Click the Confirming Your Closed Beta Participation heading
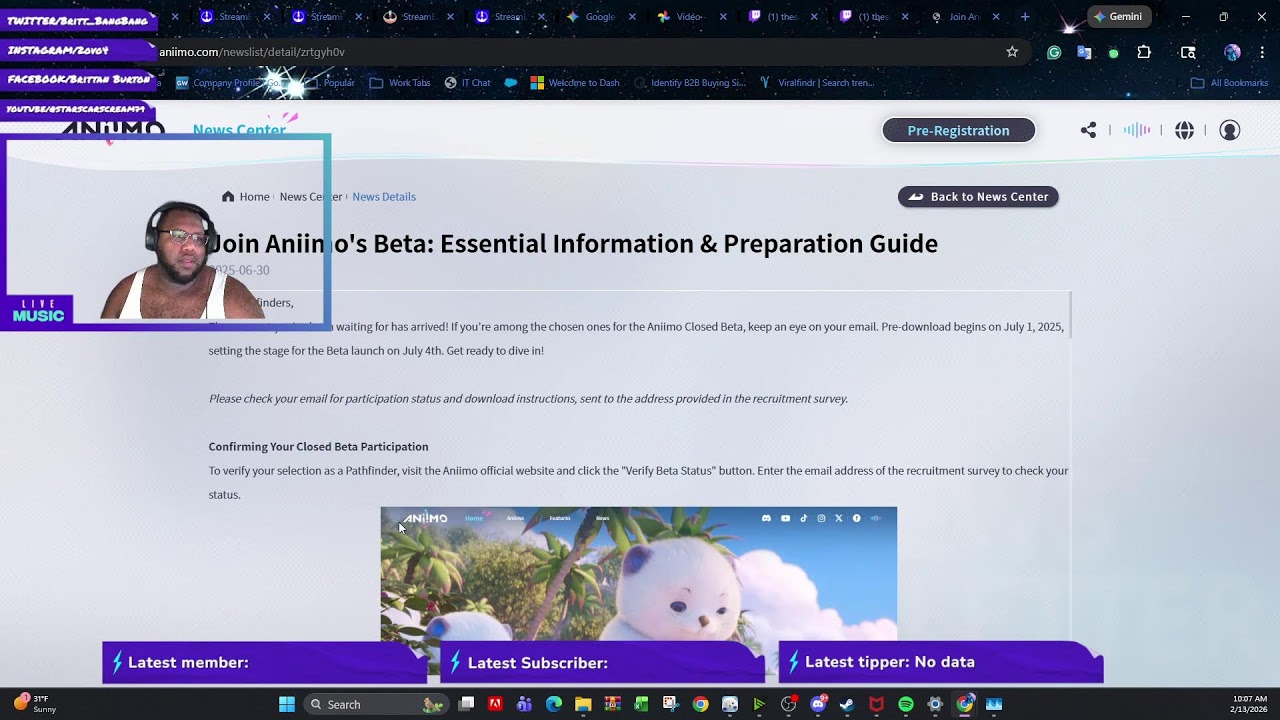Viewport: 1280px width, 720px height. [x=318, y=446]
